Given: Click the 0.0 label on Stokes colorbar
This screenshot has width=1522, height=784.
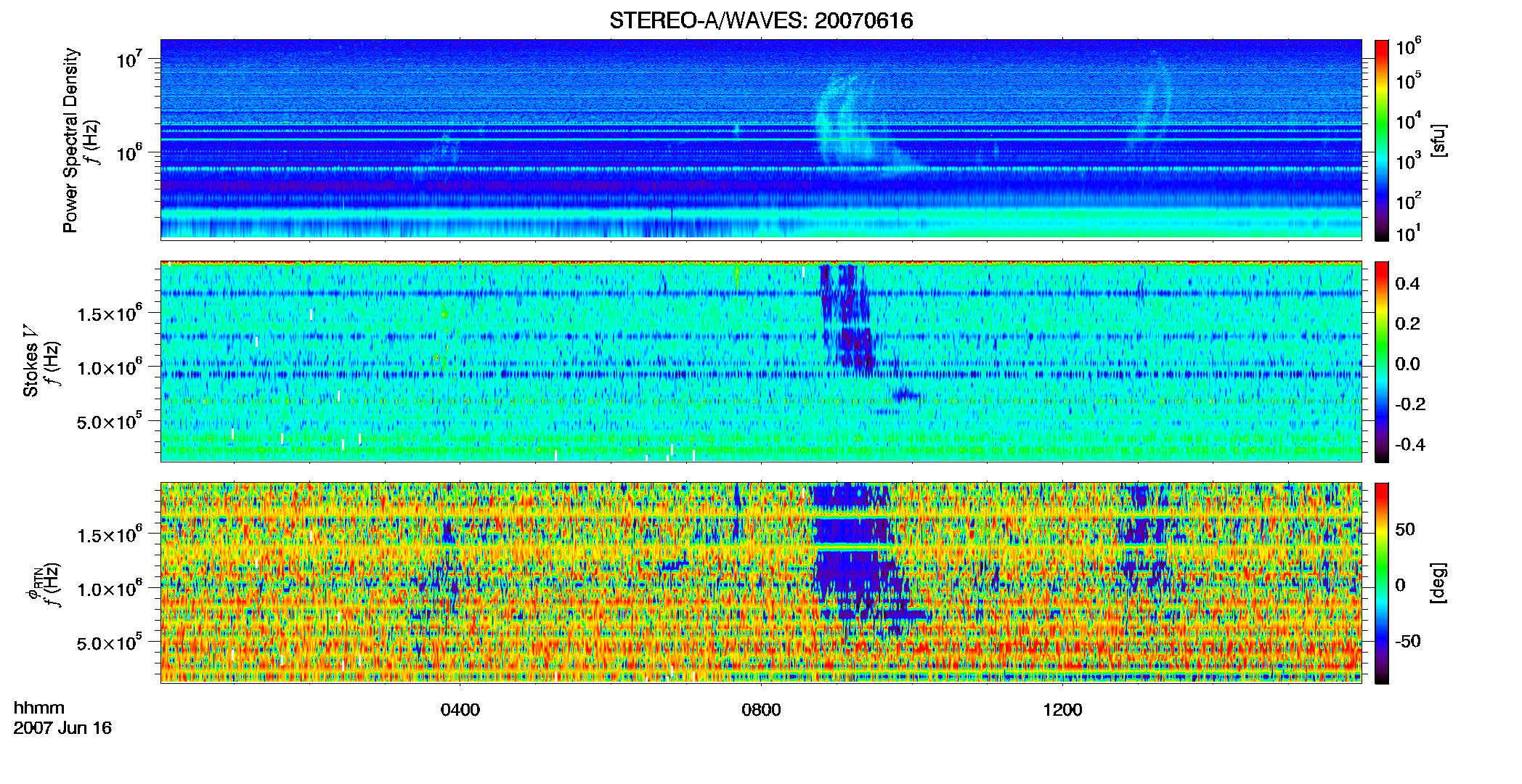Looking at the screenshot, I should click(1407, 364).
